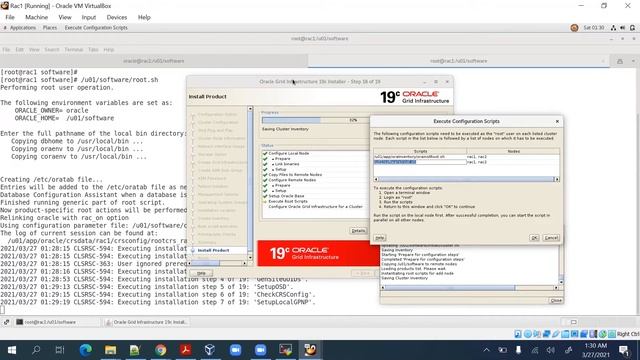The width and height of the screenshot is (640, 360).
Task: Open Windows taskbar search
Action: 36,350
